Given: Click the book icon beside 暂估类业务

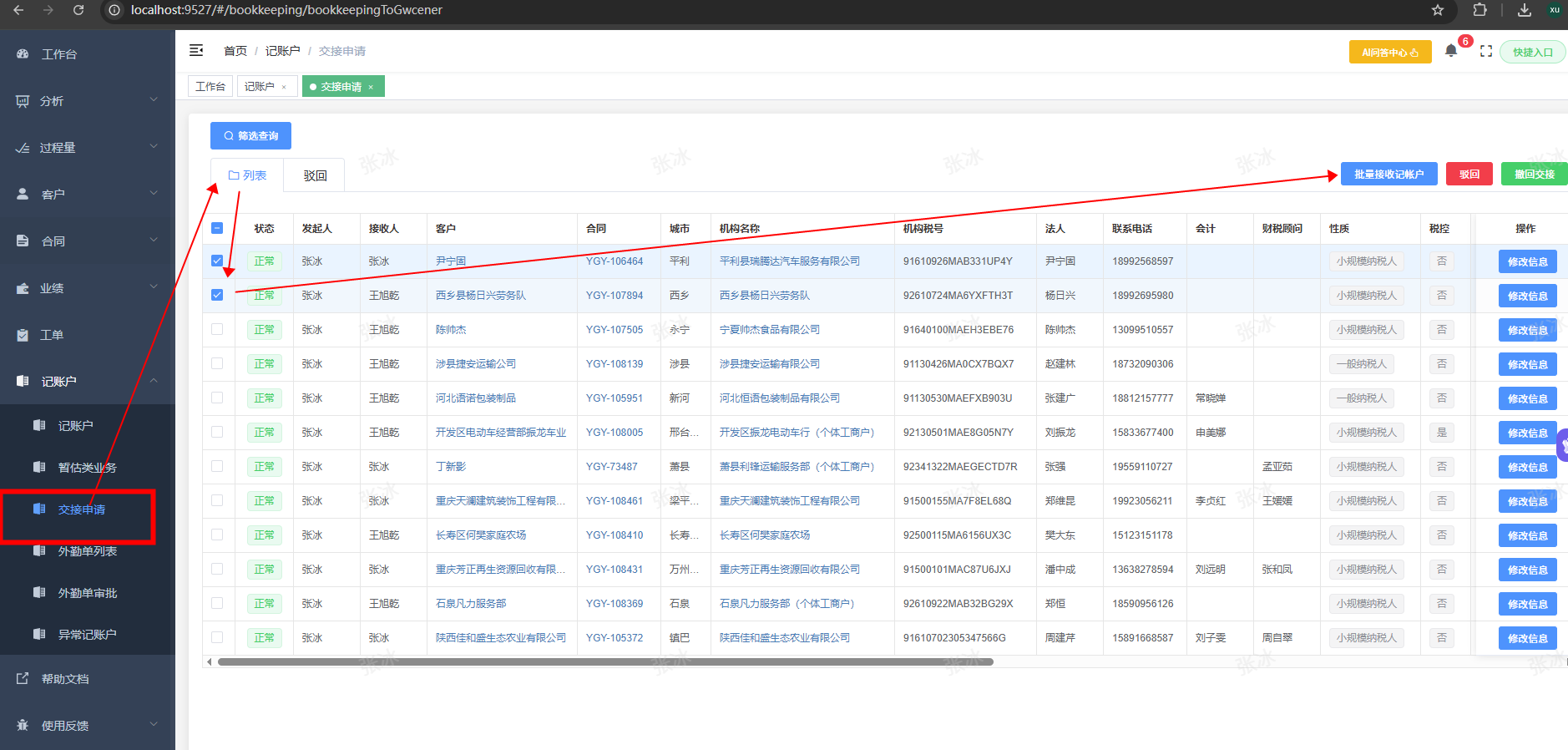Looking at the screenshot, I should (39, 467).
